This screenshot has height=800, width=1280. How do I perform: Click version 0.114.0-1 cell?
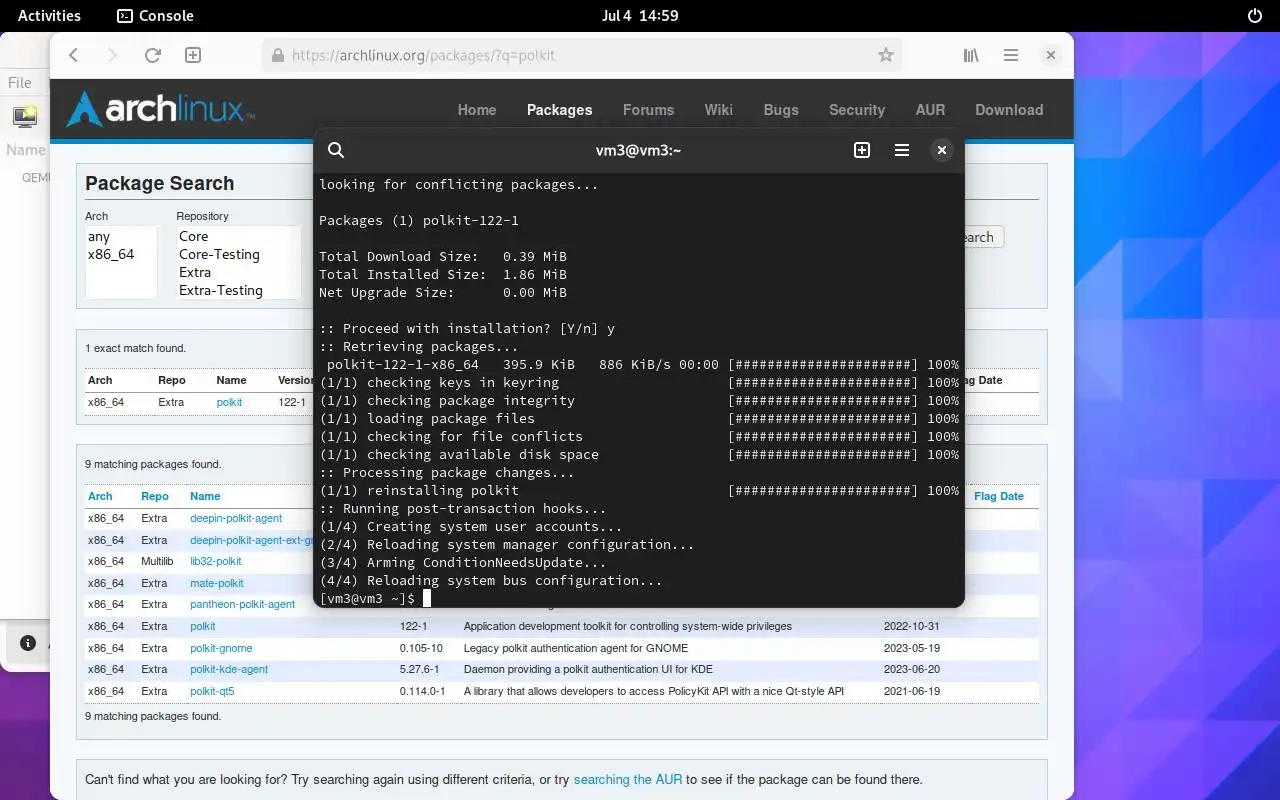422,691
